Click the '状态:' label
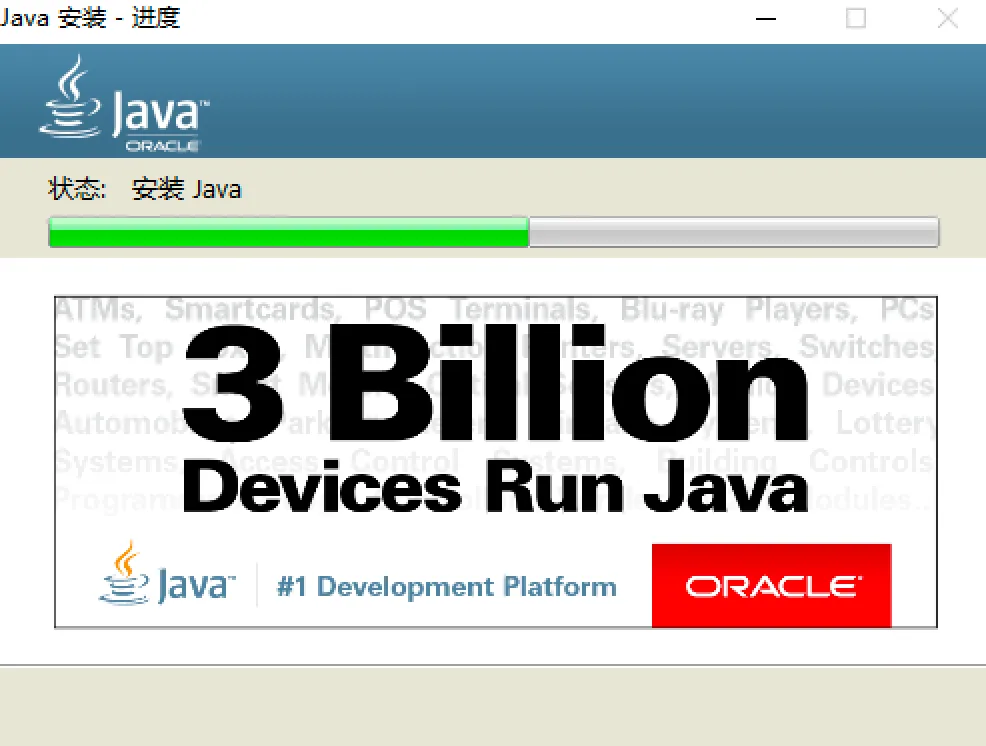The image size is (986, 746). click(77, 189)
